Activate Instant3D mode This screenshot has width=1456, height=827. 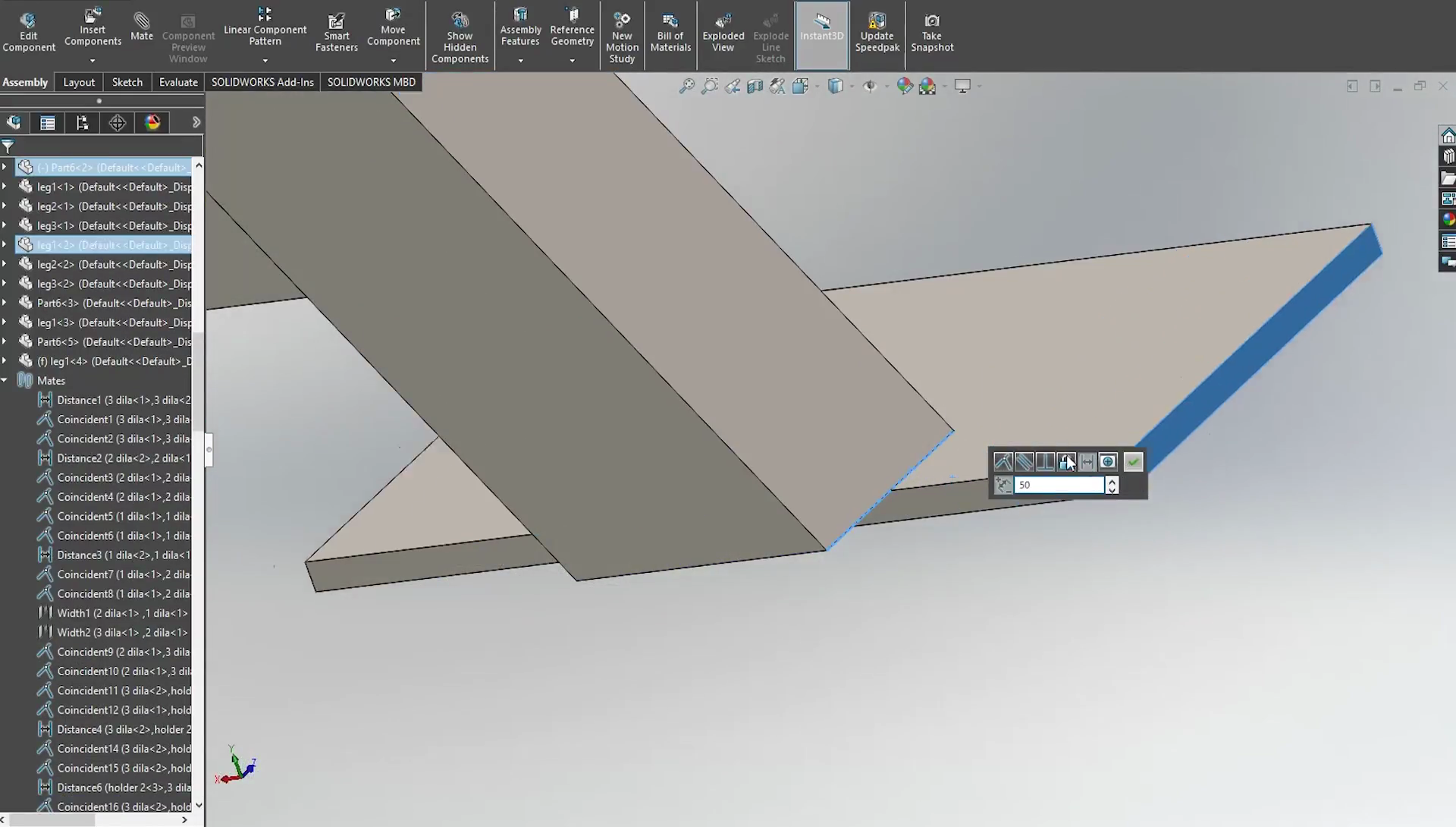tap(821, 30)
